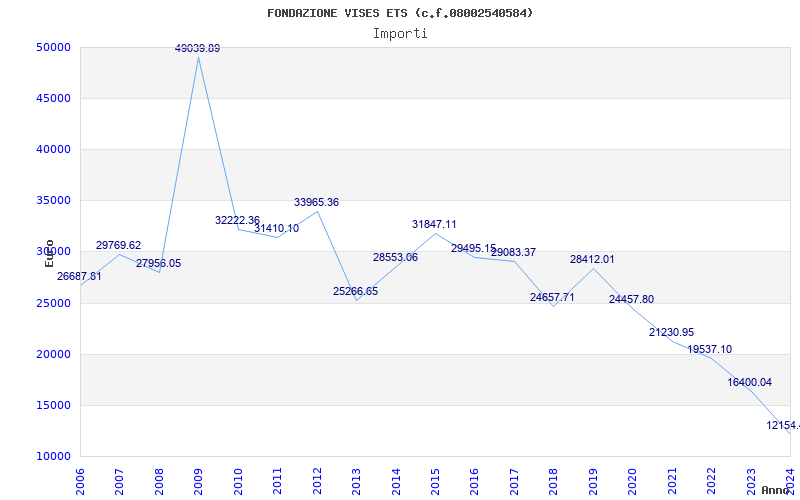The image size is (800, 500).
Task: Click x-axis year 2008
Action: coord(159,481)
